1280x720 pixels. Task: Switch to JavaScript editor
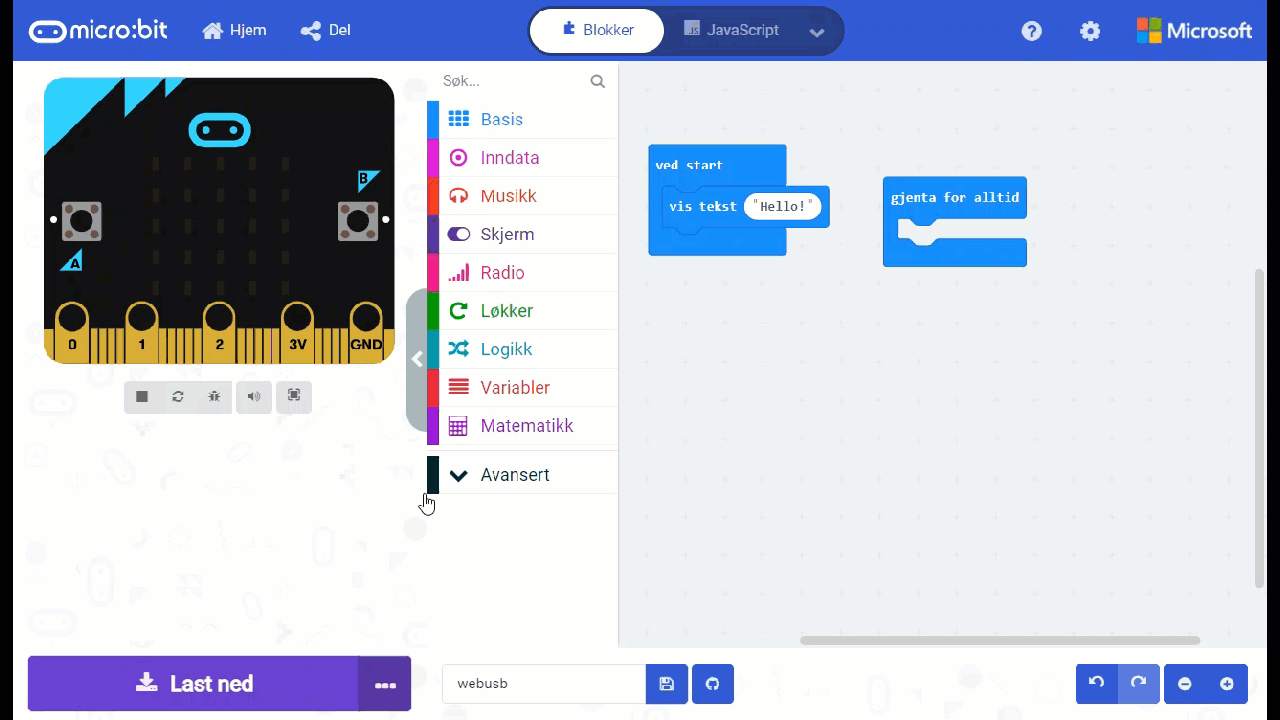click(x=731, y=30)
